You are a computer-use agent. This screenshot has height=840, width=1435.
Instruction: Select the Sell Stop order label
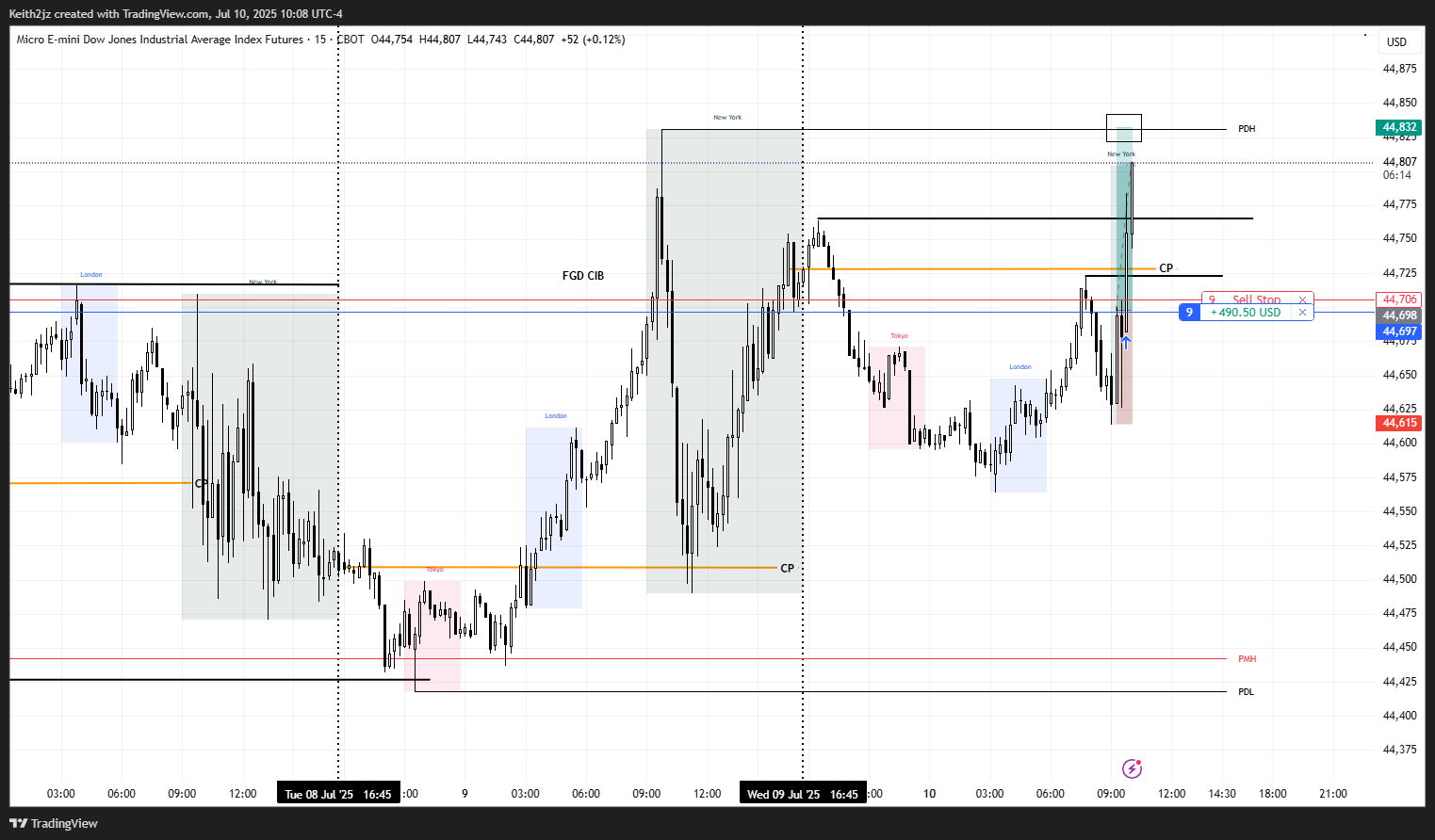pyautogui.click(x=1256, y=299)
